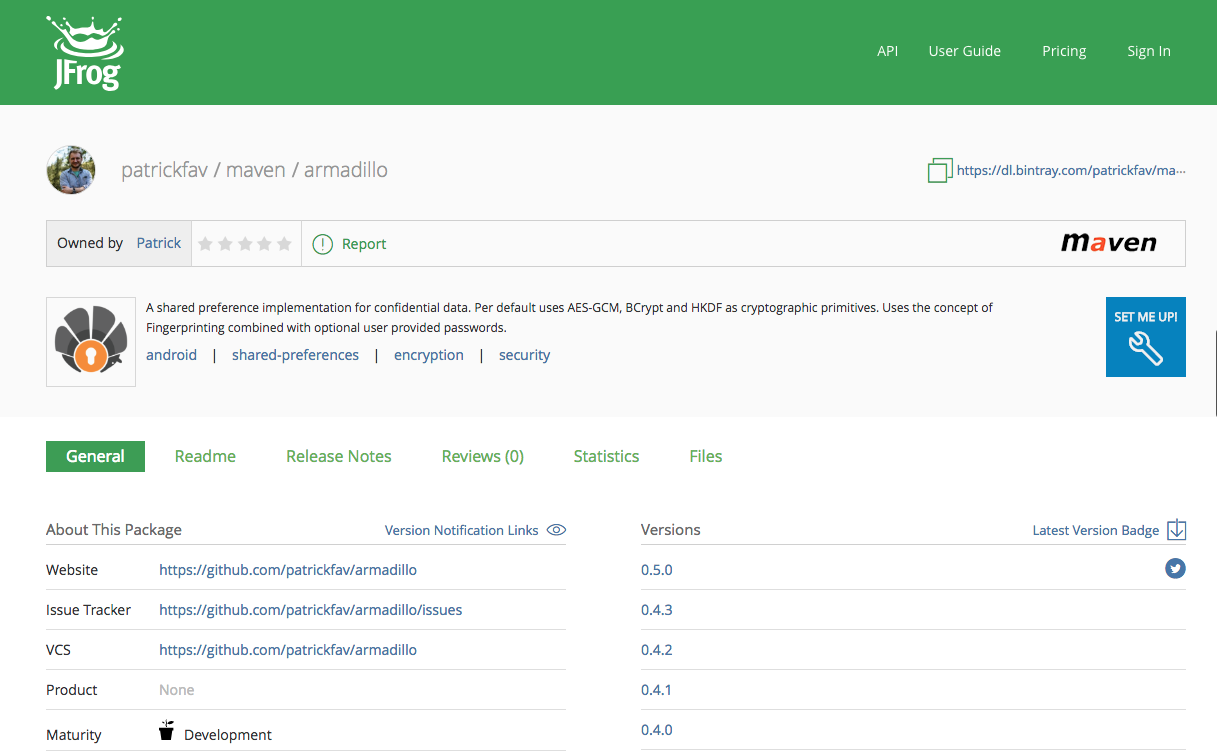Open owner Patrick's profile link

[x=159, y=243]
